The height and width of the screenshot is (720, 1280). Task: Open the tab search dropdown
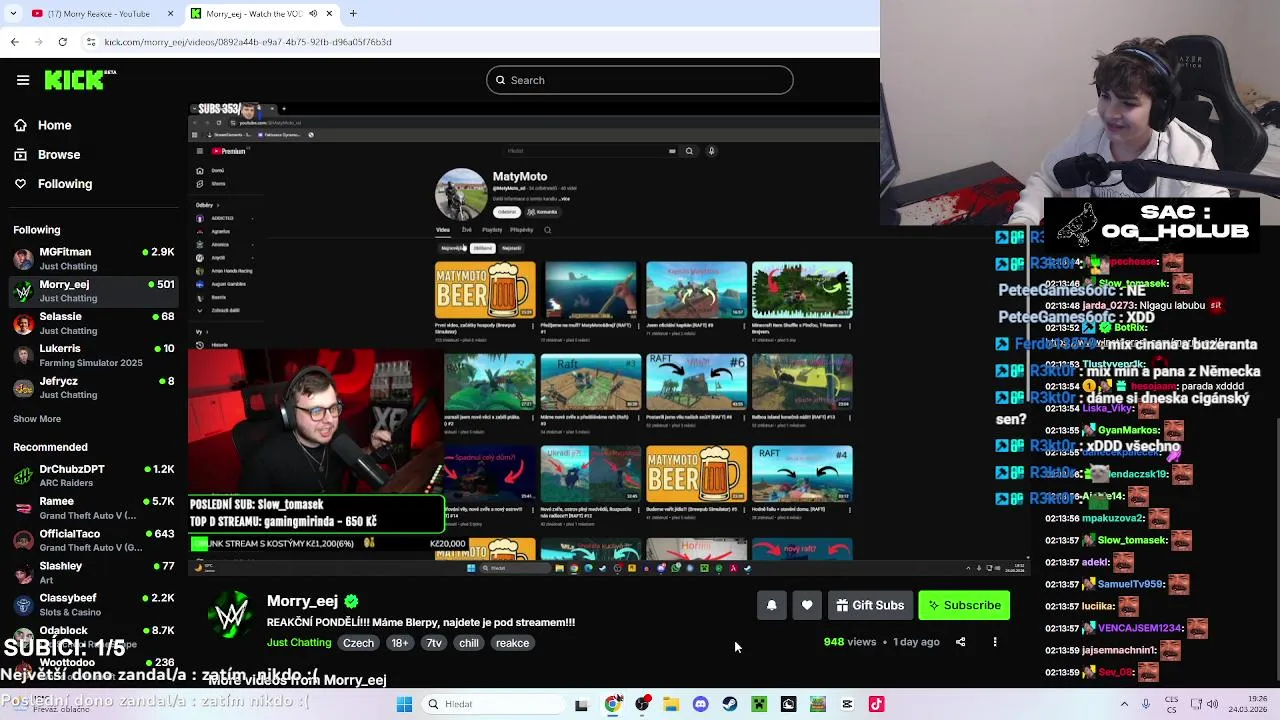(x=14, y=13)
